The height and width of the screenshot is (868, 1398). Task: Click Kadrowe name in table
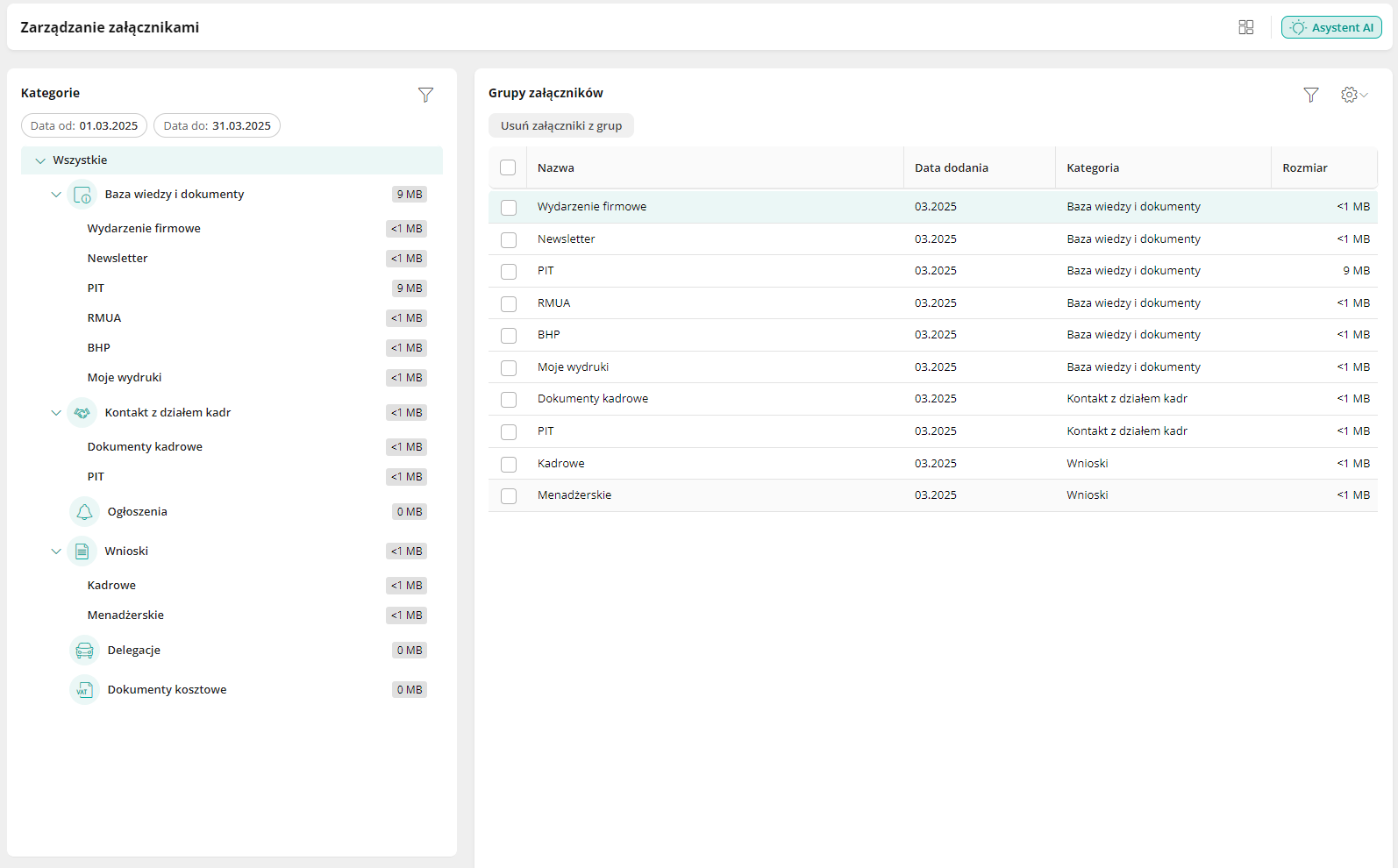click(561, 464)
